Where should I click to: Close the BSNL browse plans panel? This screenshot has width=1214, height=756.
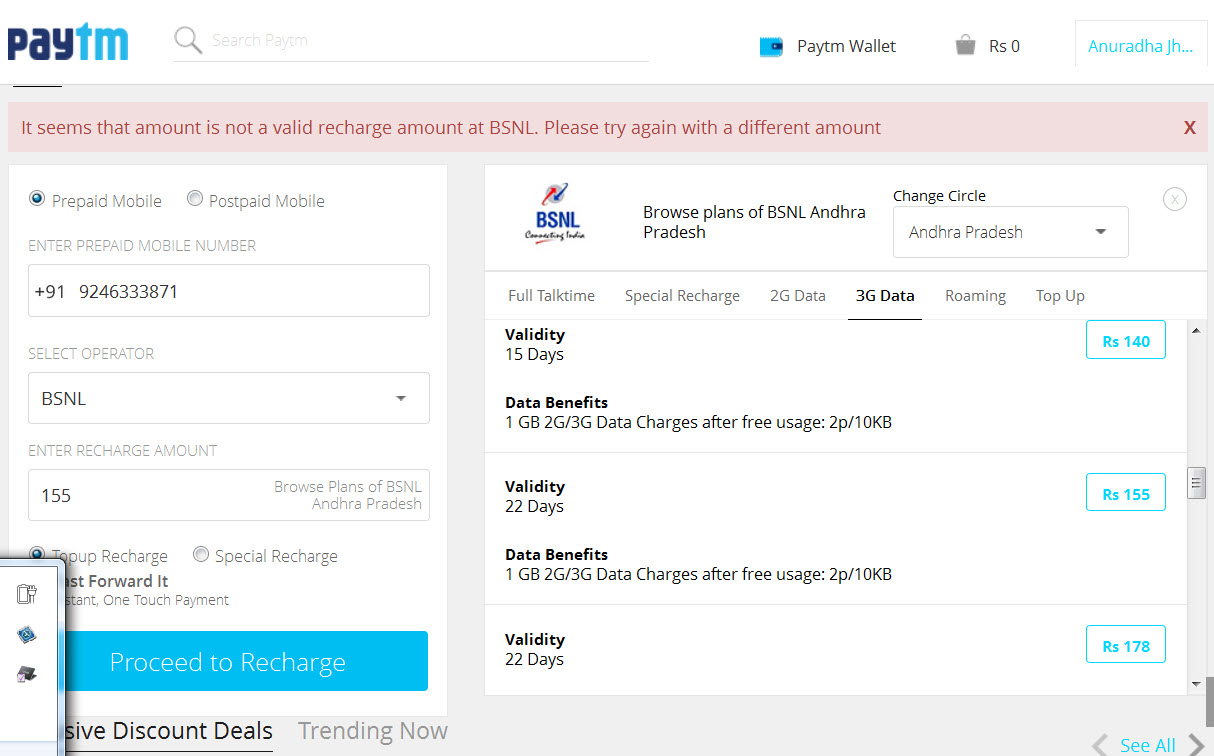pos(1175,199)
